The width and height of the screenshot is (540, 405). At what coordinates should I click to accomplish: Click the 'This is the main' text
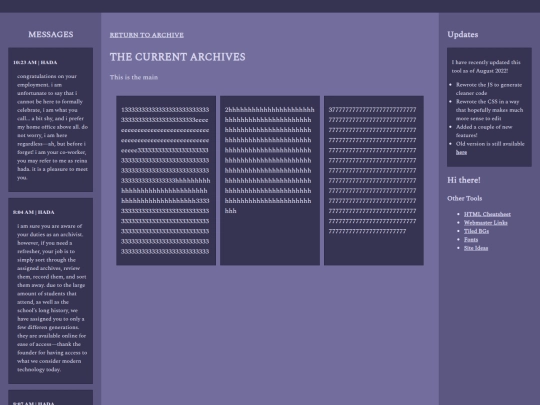coord(134,77)
